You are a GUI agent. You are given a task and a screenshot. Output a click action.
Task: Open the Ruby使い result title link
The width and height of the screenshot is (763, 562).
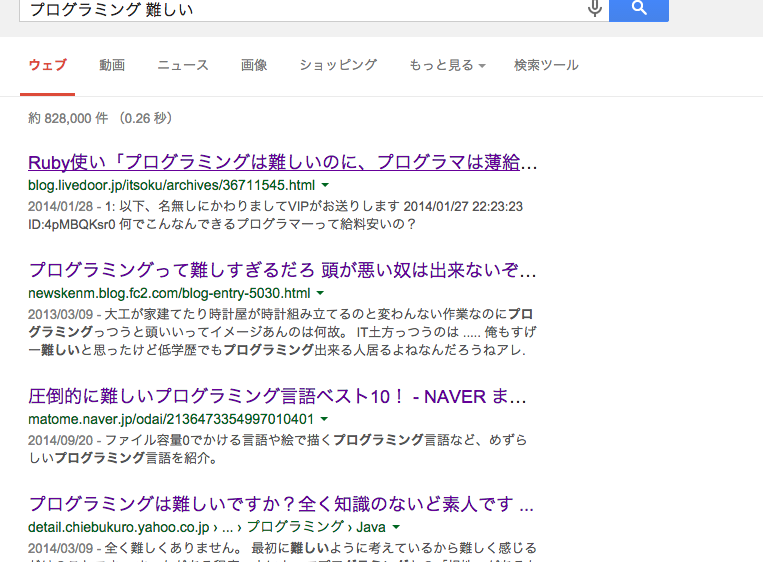click(283, 163)
